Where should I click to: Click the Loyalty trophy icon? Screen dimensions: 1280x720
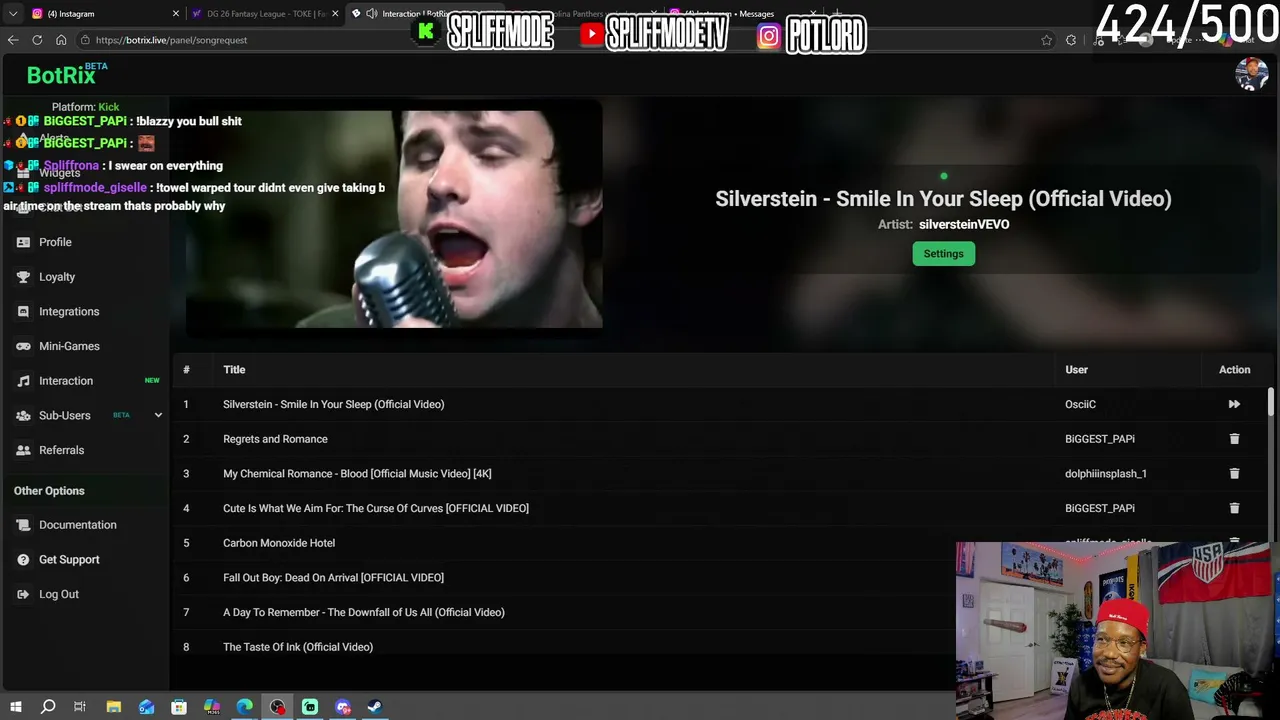(x=23, y=277)
